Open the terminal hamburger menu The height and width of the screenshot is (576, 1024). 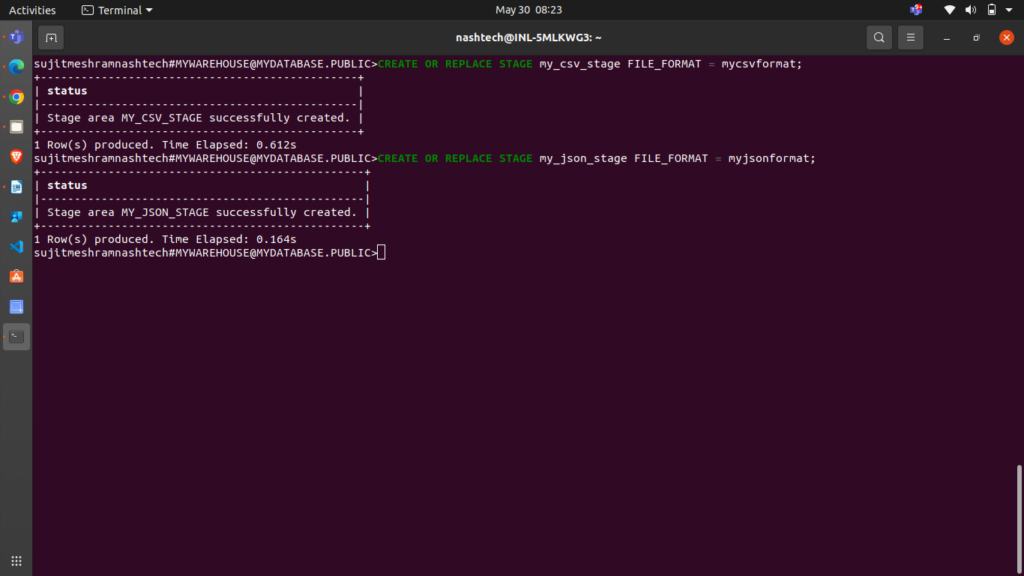pyautogui.click(x=910, y=38)
